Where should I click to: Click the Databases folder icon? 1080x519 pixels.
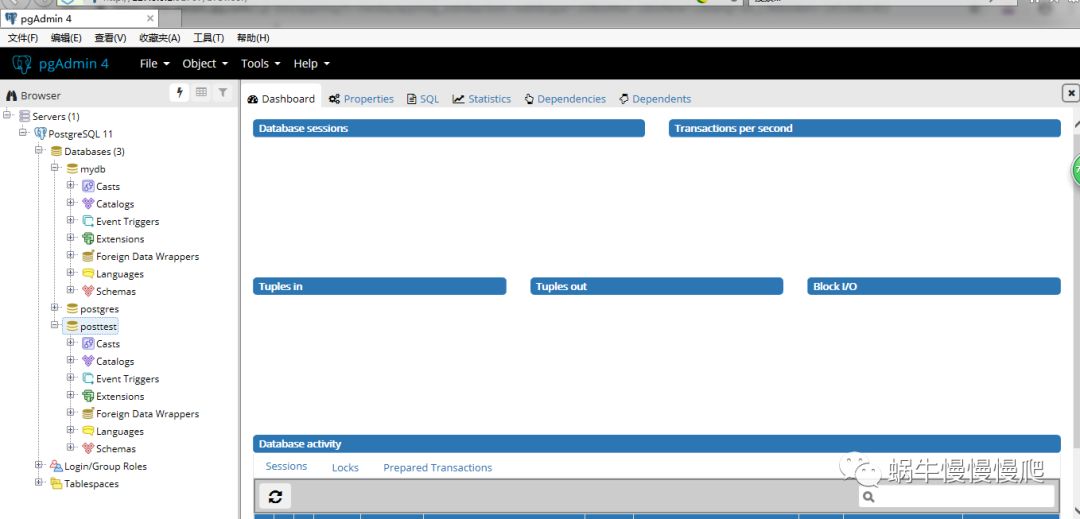tap(56, 151)
